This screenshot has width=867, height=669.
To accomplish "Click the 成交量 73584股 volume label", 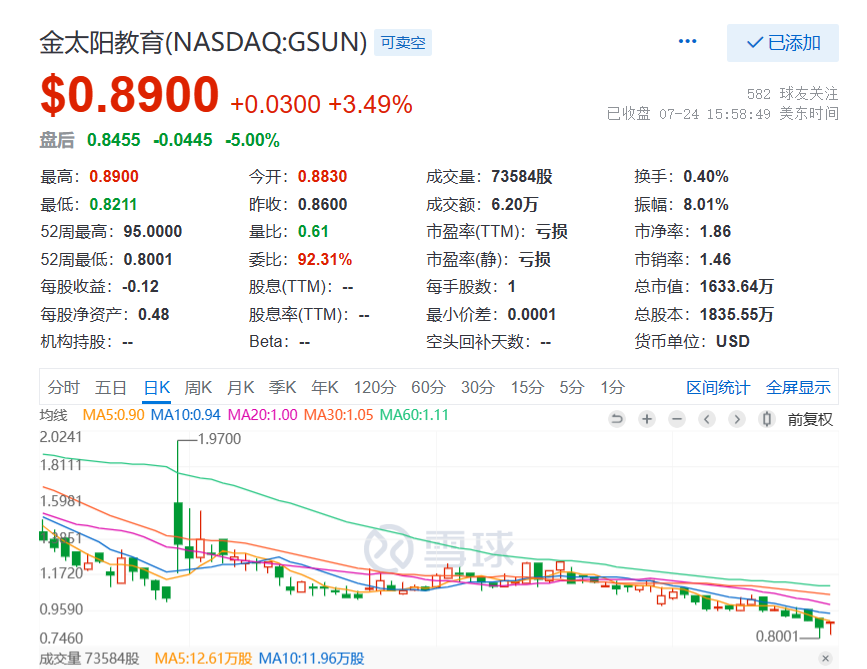I will pyautogui.click(x=89, y=658).
